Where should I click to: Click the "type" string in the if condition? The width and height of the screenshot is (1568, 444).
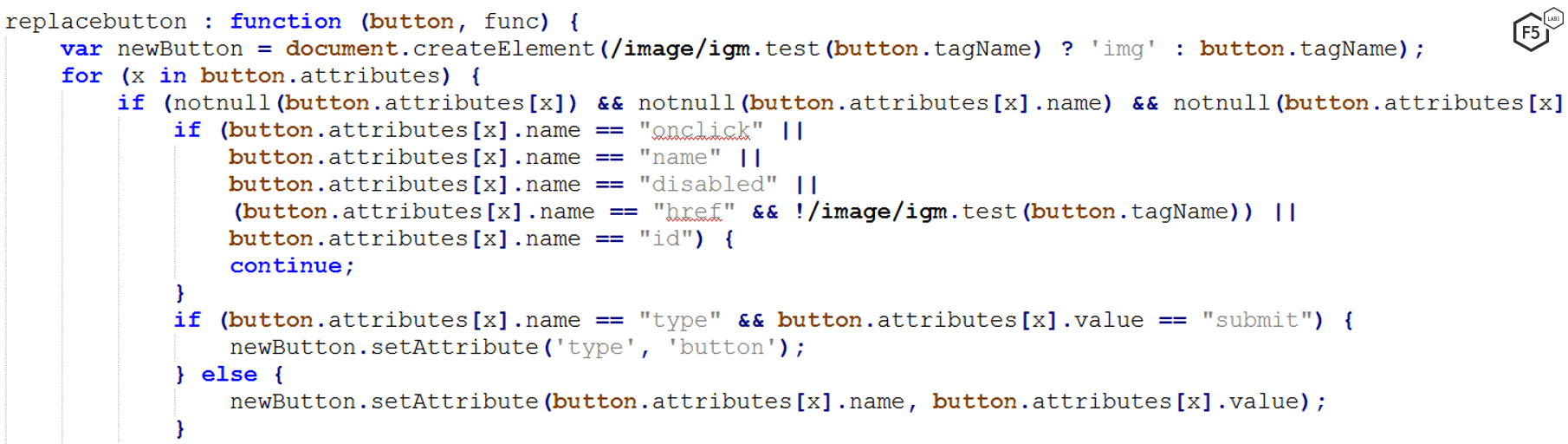[679, 320]
